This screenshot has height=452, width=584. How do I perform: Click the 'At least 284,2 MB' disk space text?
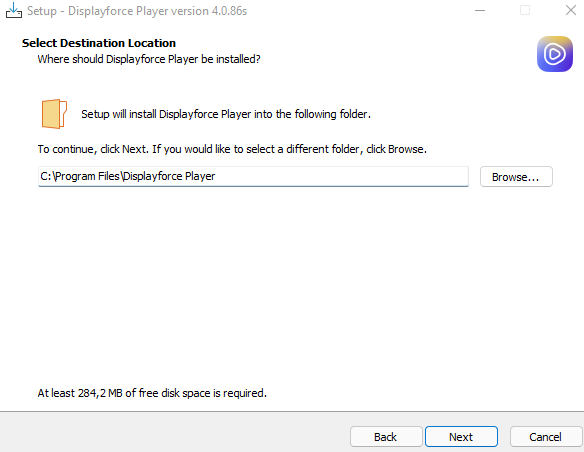pyautogui.click(x=152, y=393)
